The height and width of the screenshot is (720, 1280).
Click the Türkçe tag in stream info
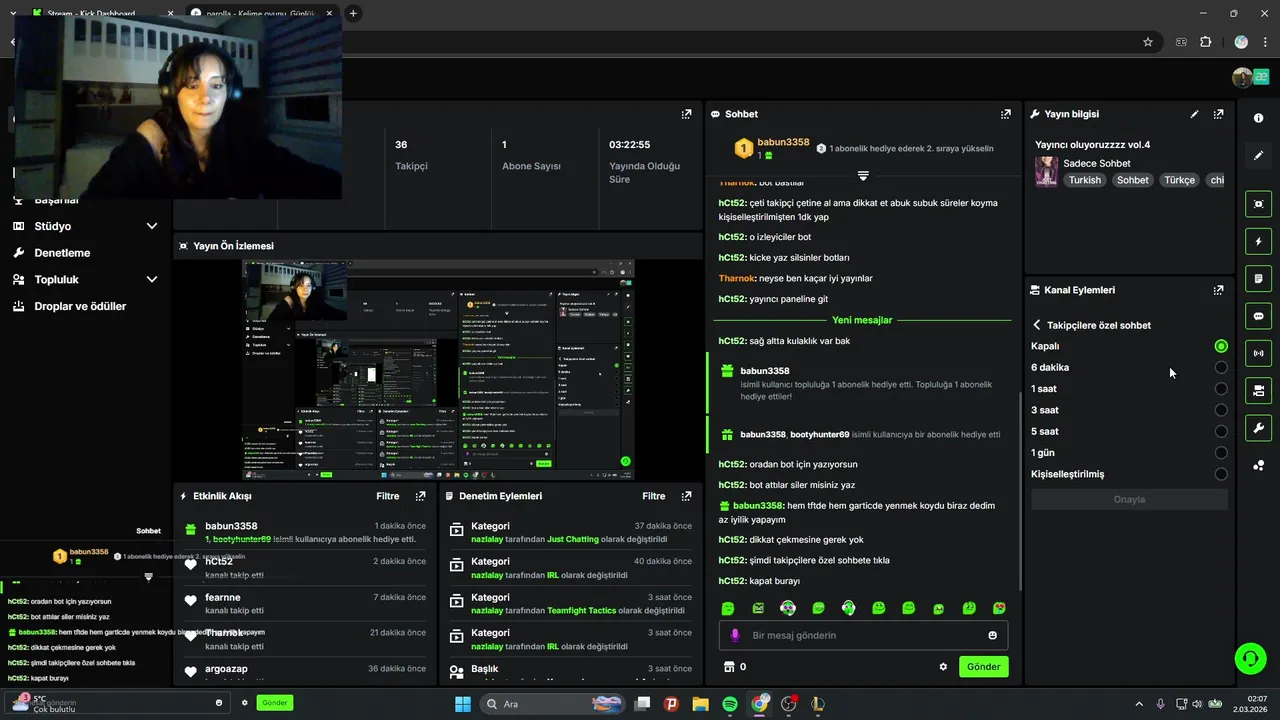coord(1179,180)
